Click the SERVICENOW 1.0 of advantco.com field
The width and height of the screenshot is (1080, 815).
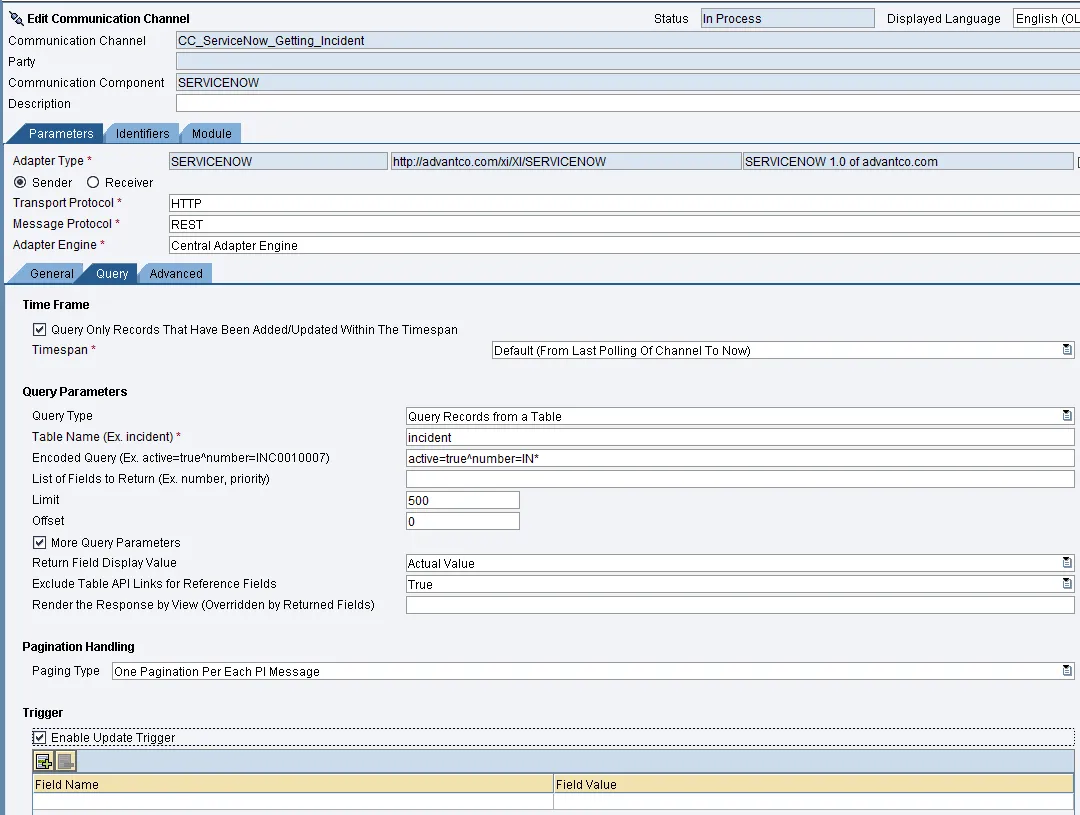908,161
